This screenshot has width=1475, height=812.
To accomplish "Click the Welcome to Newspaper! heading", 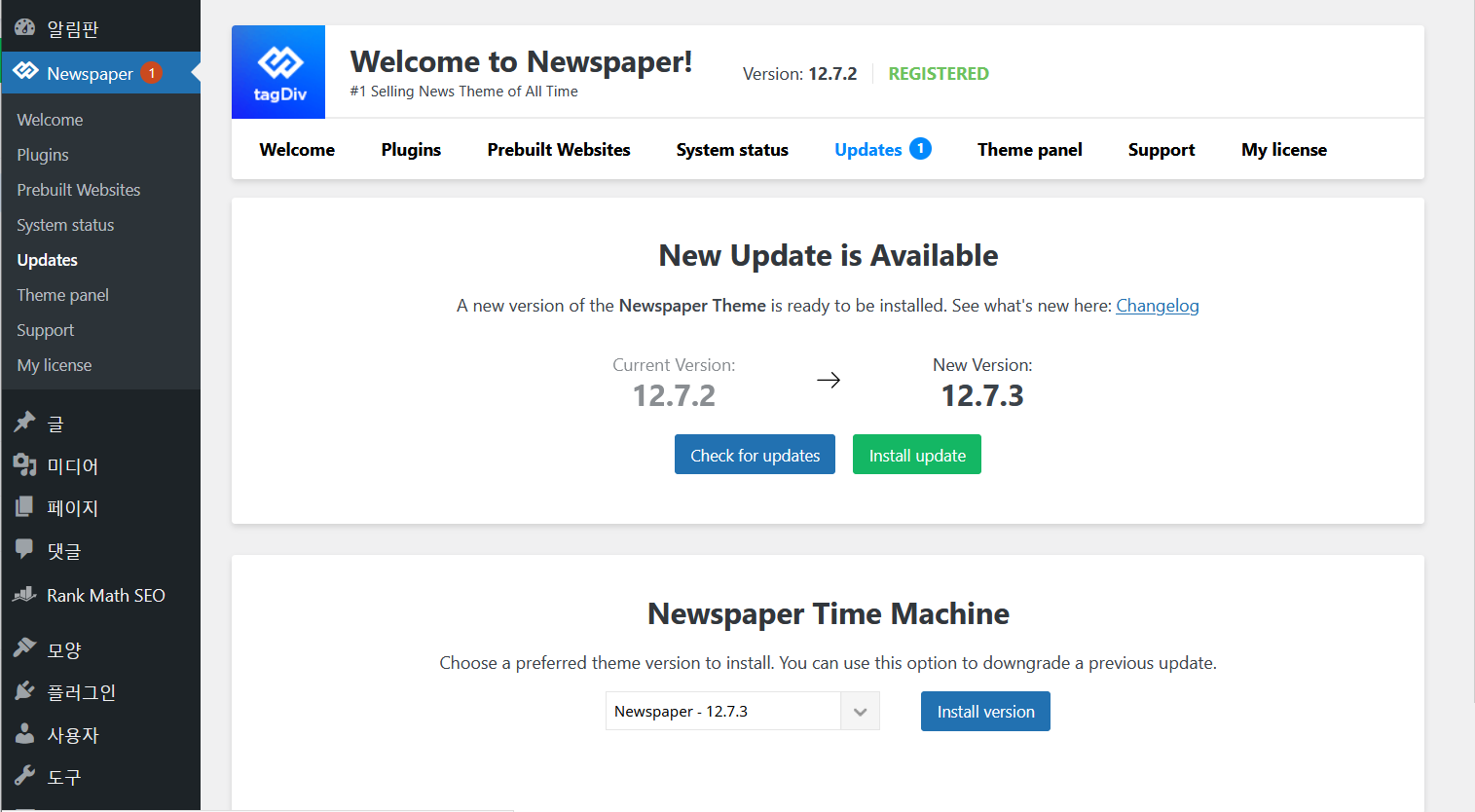I will (521, 61).
